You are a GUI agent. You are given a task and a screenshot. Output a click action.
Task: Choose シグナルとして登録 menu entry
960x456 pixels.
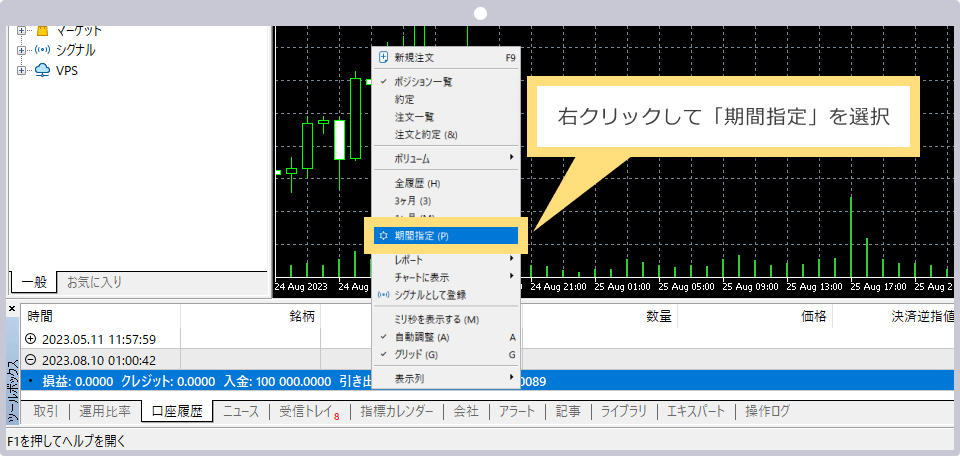coord(446,295)
